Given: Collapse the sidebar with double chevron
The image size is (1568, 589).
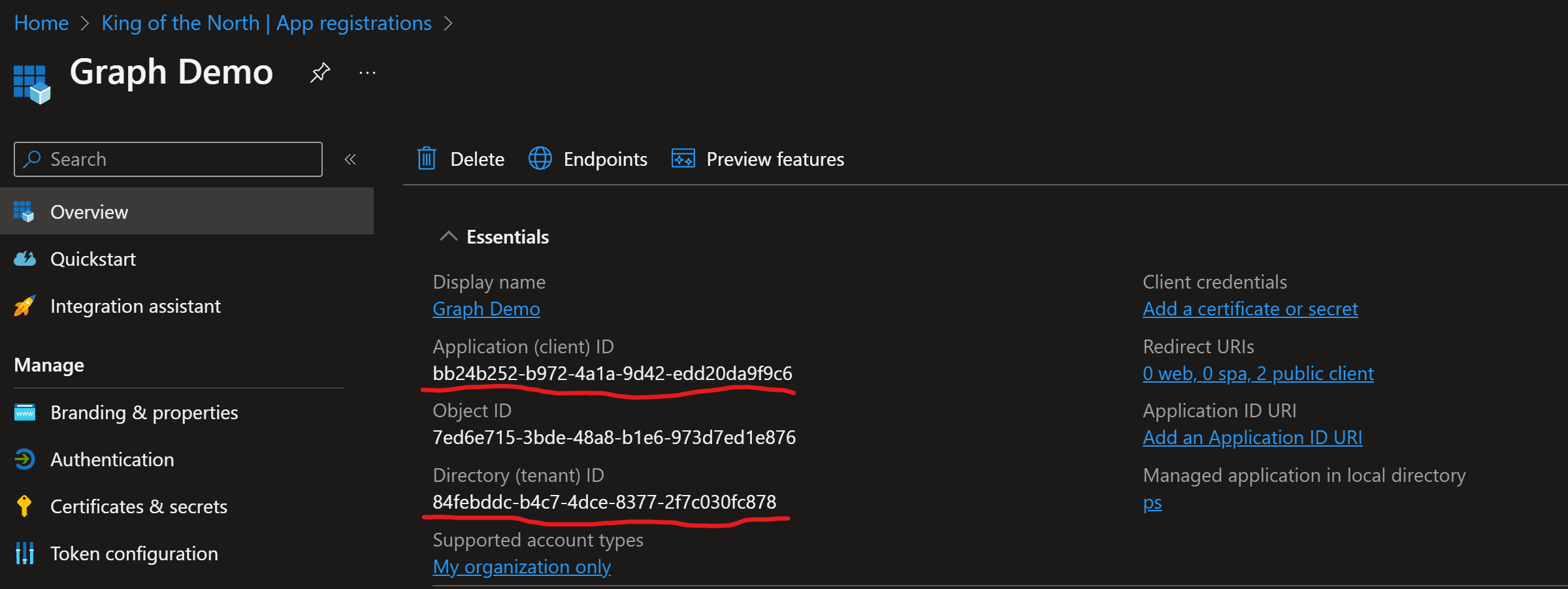Looking at the screenshot, I should 350,159.
